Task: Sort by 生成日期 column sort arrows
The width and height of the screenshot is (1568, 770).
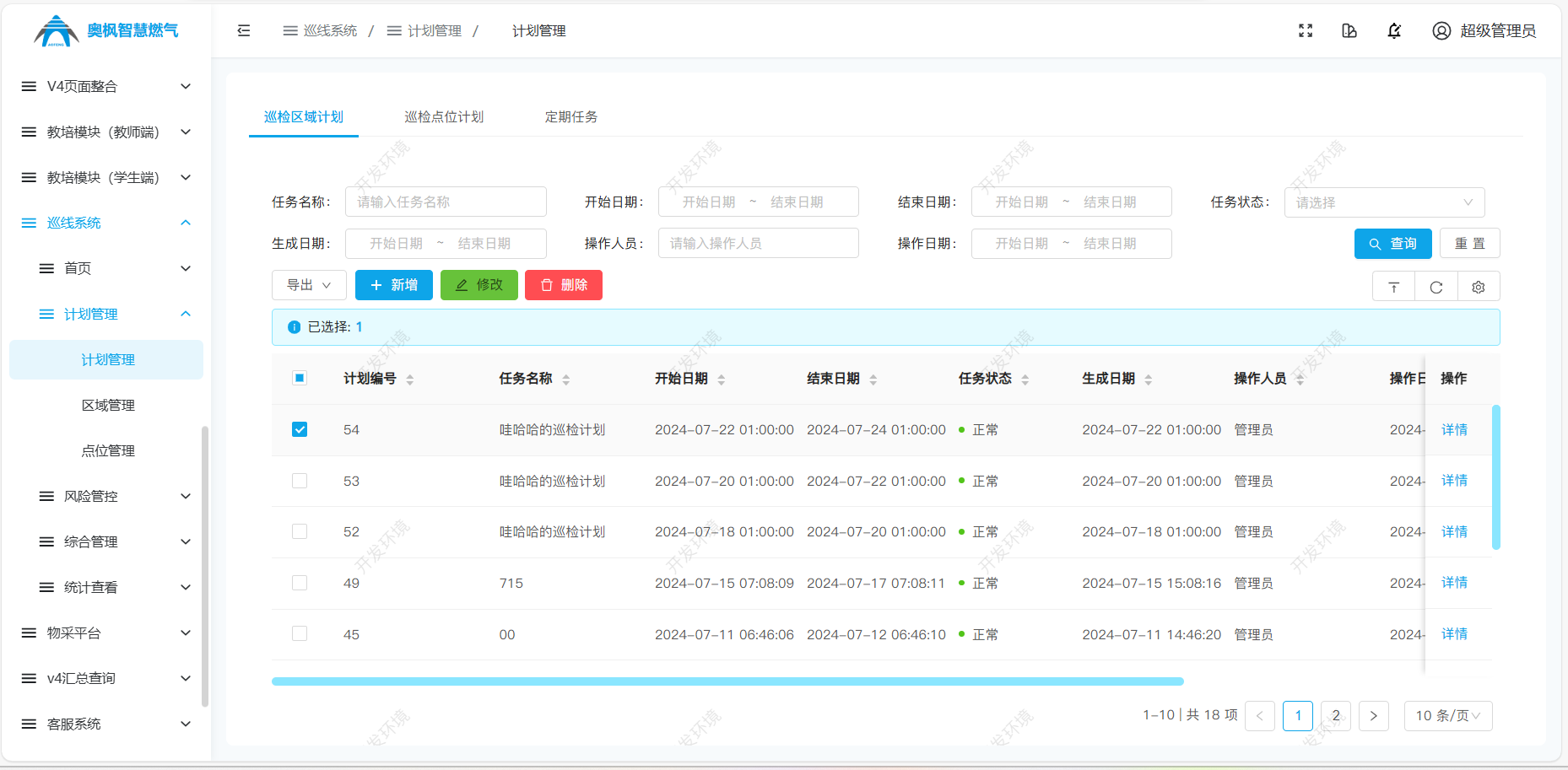Action: click(x=1149, y=380)
